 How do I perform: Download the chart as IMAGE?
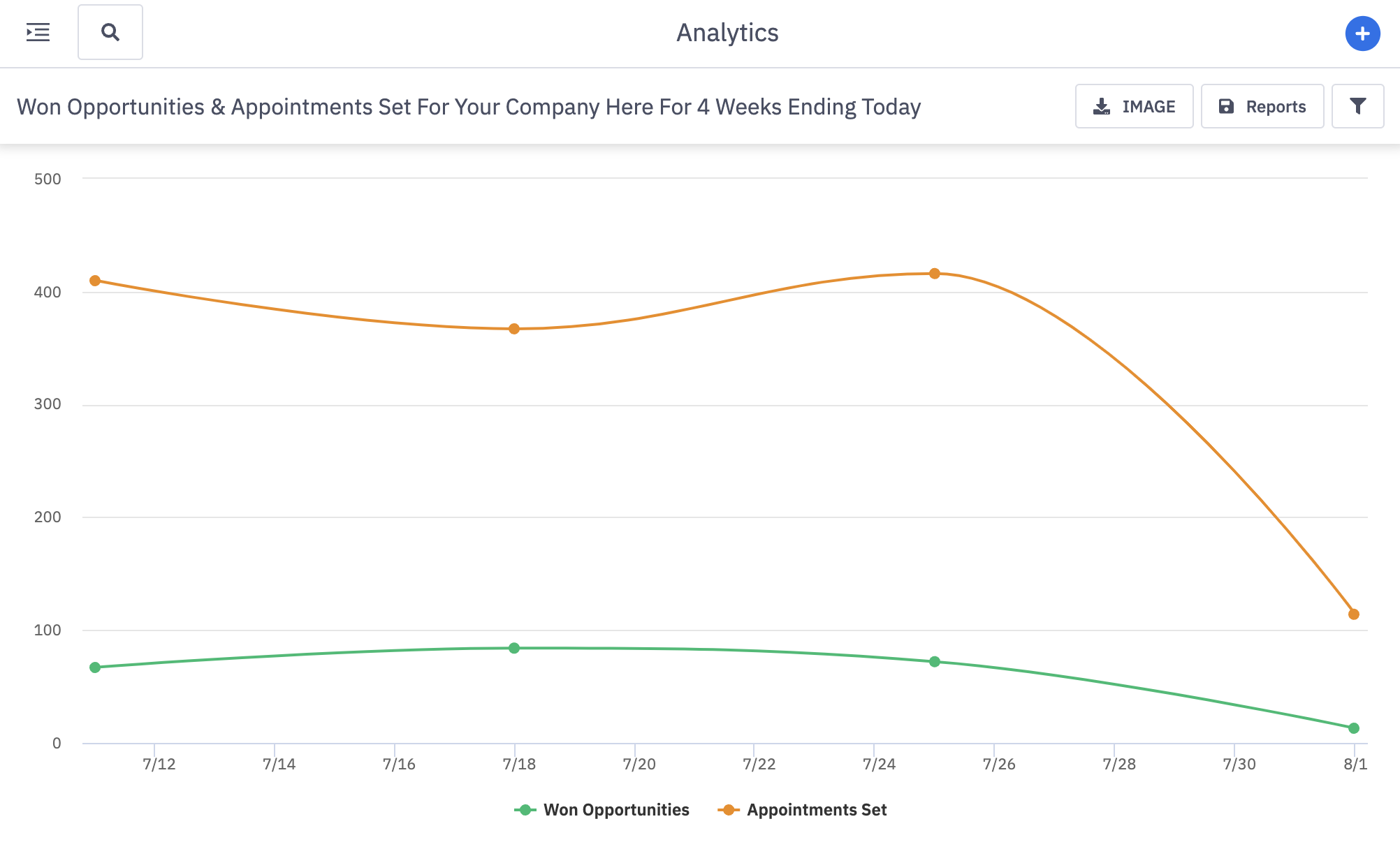pyautogui.click(x=1134, y=106)
